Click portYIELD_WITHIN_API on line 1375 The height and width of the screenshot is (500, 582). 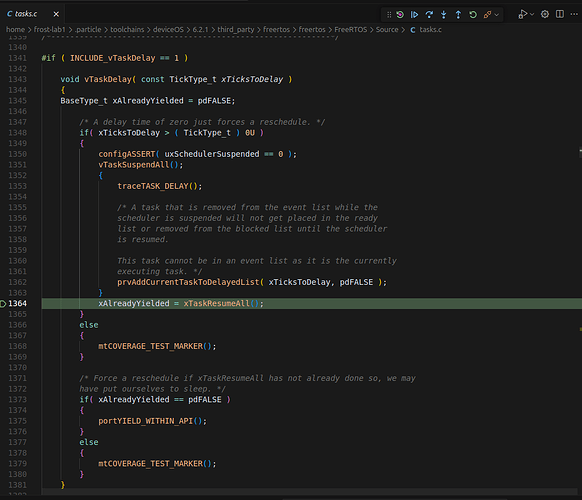[x=146, y=421]
